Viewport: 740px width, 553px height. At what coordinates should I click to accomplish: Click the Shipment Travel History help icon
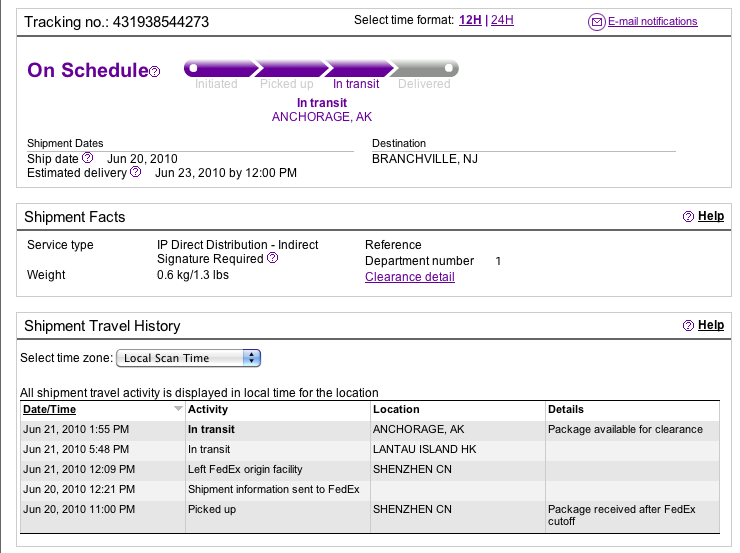(689, 325)
